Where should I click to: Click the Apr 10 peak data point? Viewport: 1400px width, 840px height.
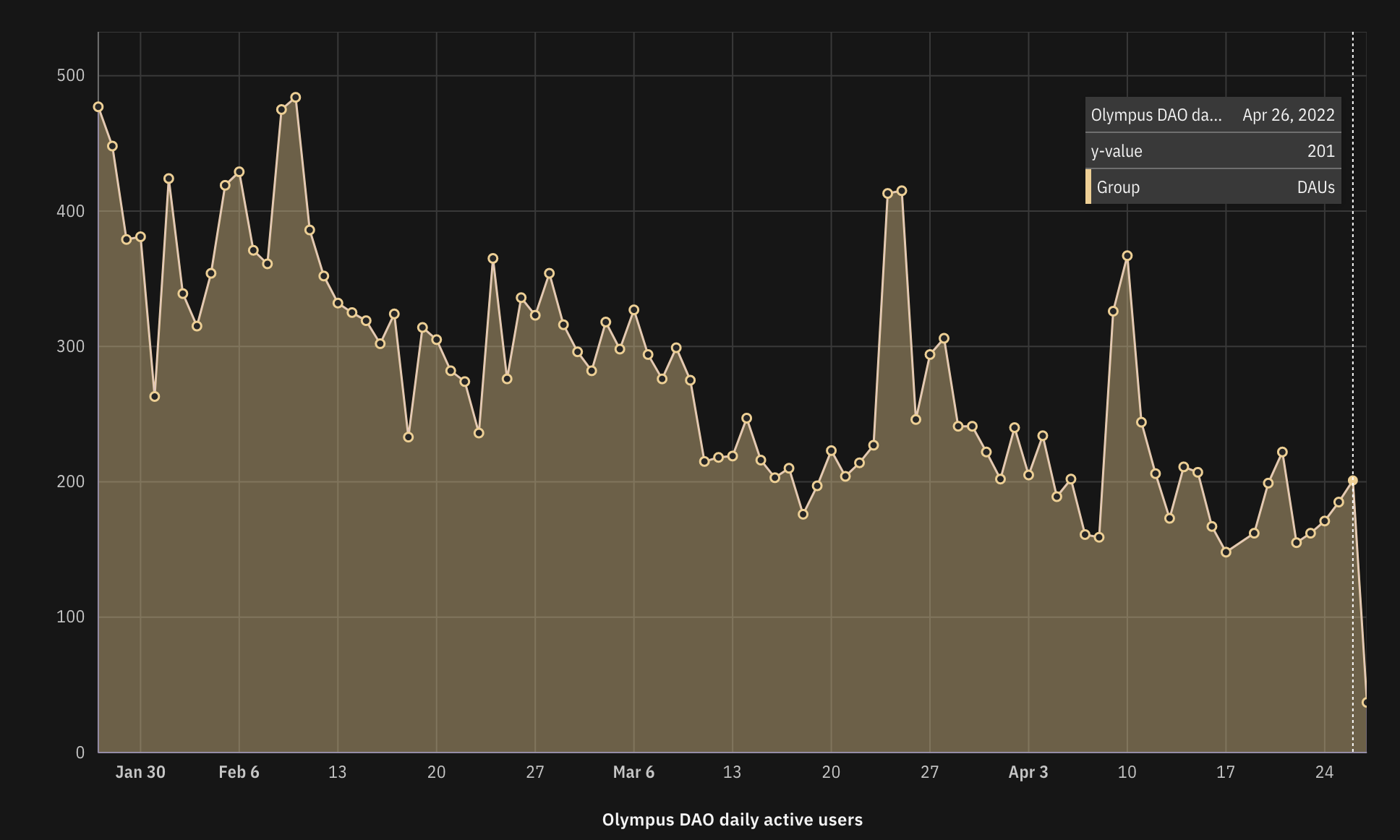point(1127,256)
